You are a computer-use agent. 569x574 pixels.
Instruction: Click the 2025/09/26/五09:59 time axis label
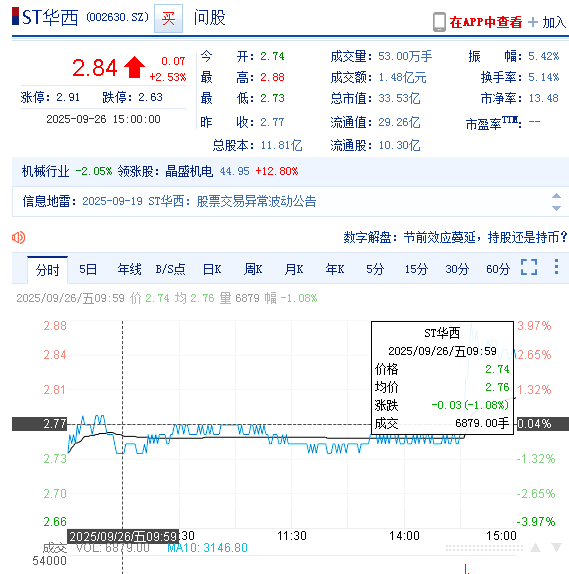pyautogui.click(x=123, y=537)
